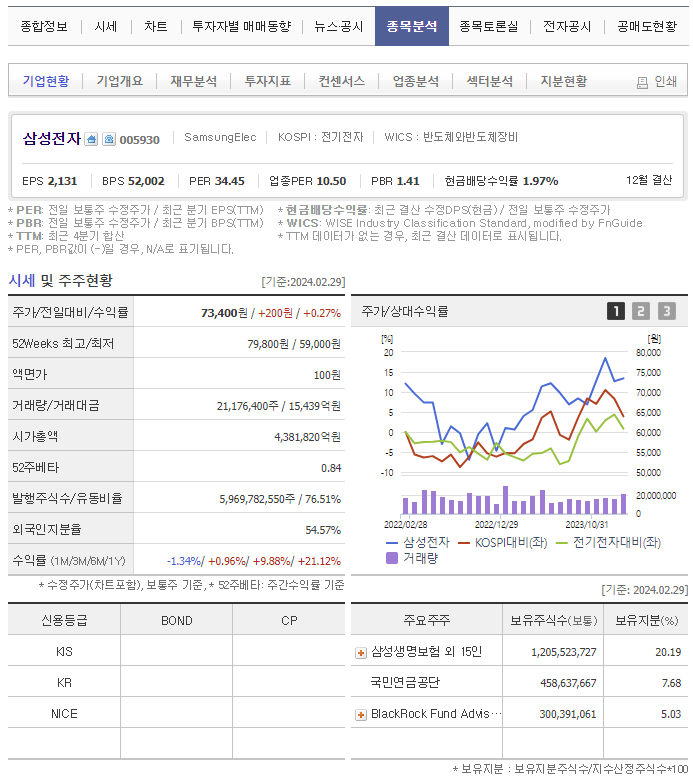693x783 pixels.
Task: Click the 주가/상대수익률 line chart
Action: (514, 412)
